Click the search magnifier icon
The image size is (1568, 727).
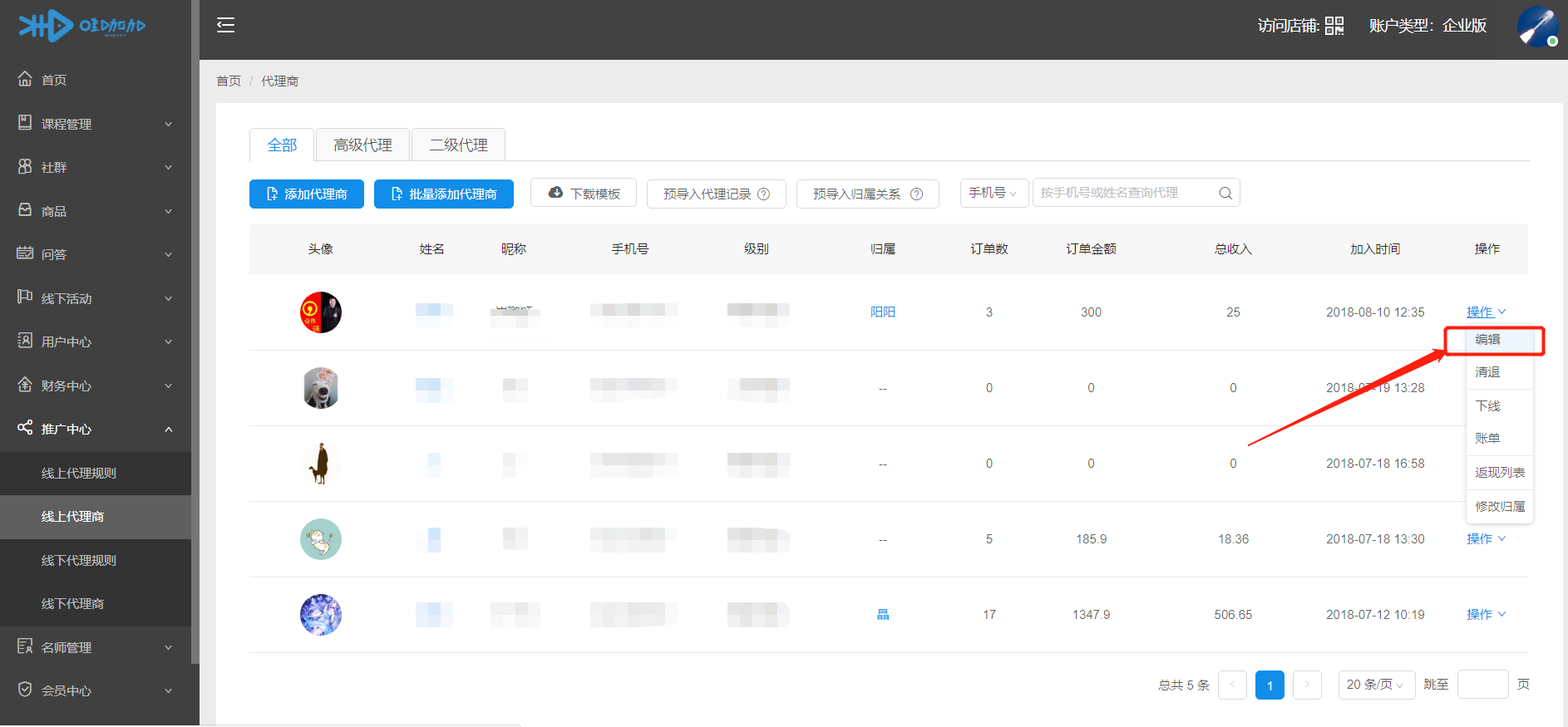pos(1225,193)
